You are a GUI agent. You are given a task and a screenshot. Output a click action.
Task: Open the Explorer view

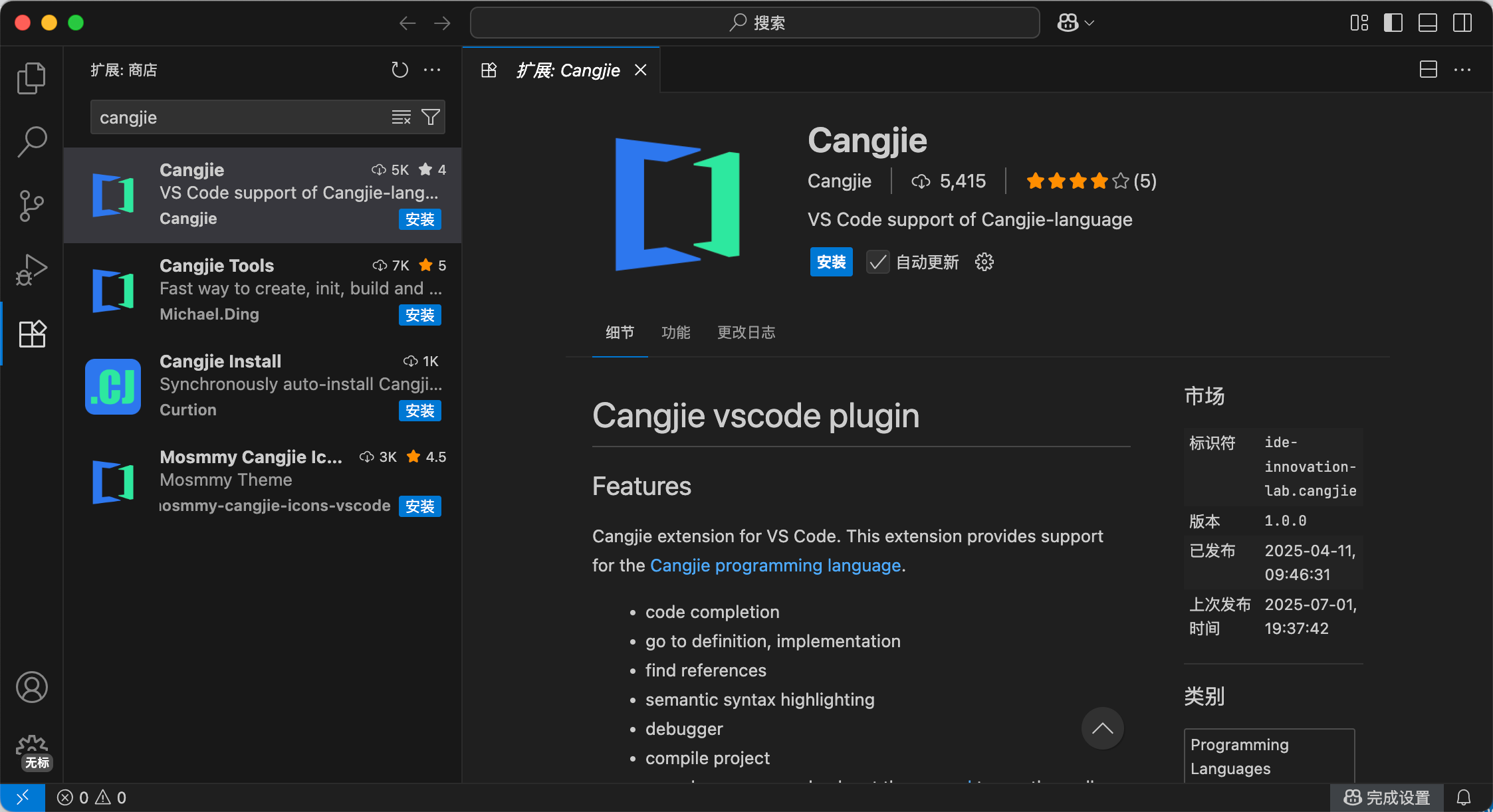click(x=31, y=78)
